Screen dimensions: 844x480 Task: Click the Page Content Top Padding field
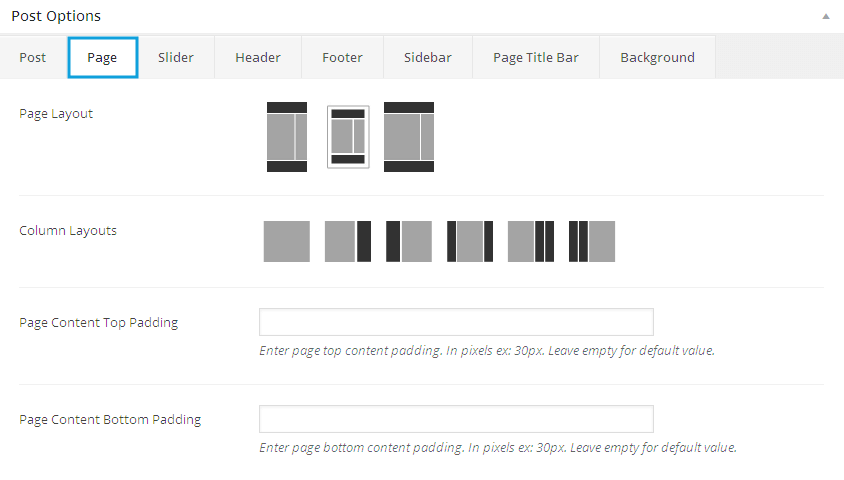[456, 322]
